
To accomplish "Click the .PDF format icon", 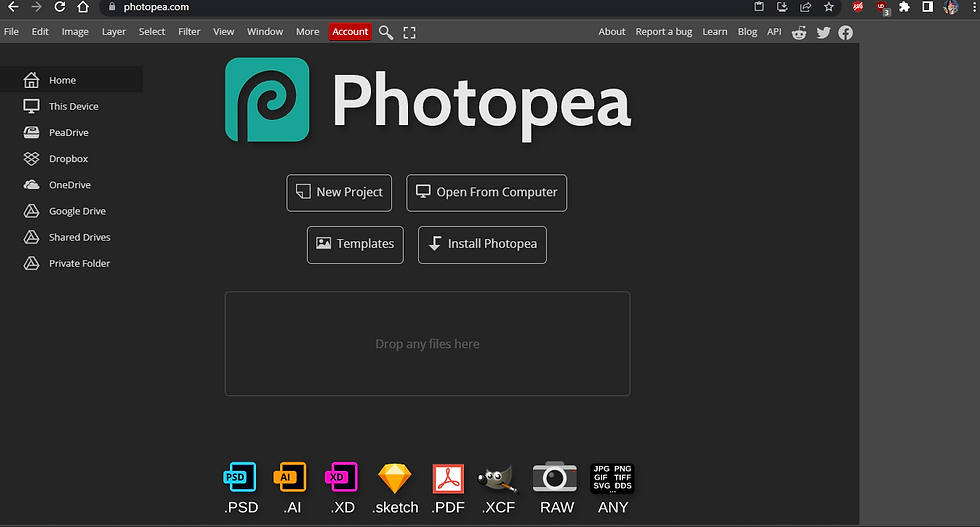I will pyautogui.click(x=448, y=479).
